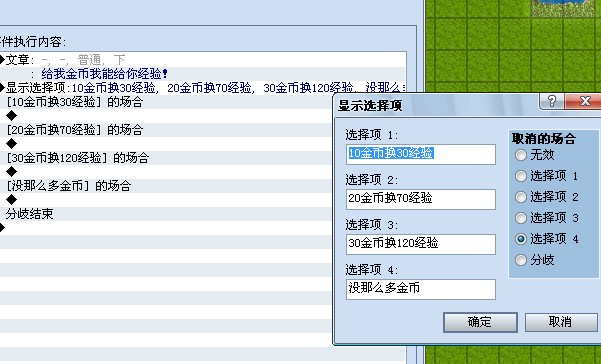
Task: Select radio option 选择项 1
Action: click(x=546, y=176)
